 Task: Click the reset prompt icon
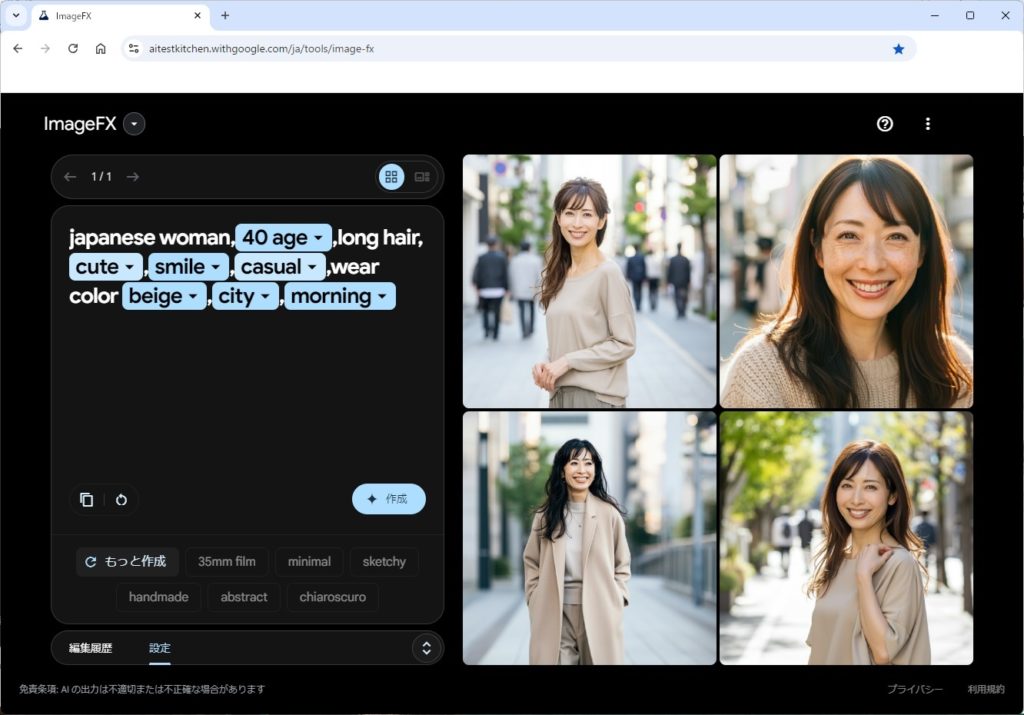(x=121, y=500)
